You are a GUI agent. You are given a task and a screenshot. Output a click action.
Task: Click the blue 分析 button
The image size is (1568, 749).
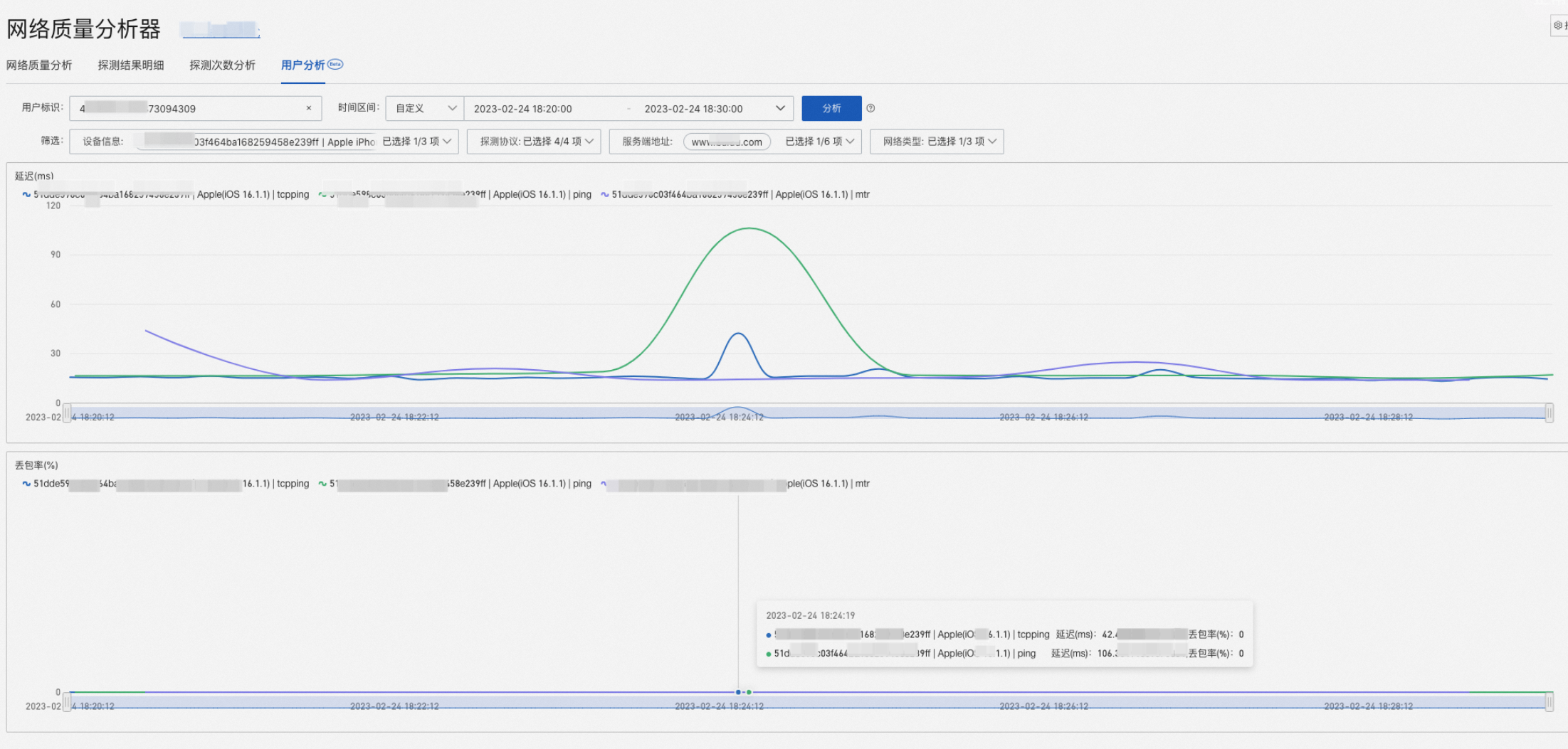click(x=831, y=108)
